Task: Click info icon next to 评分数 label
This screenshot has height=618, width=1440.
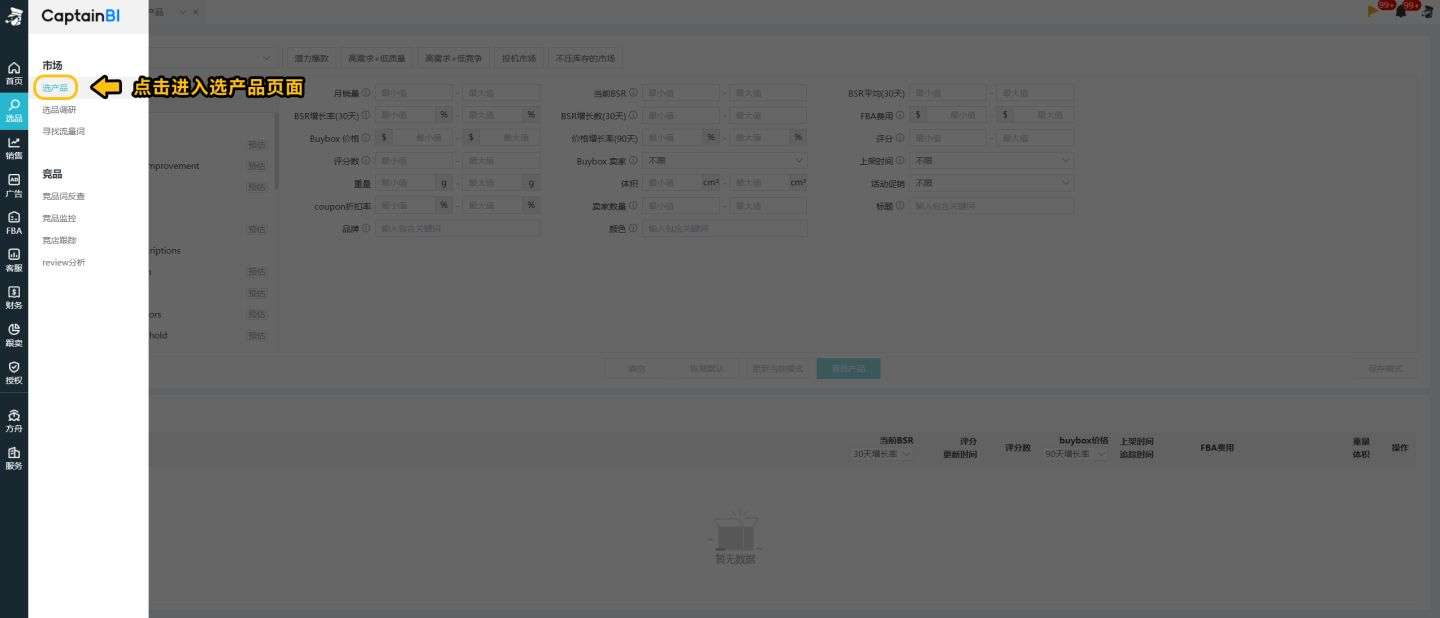Action: [366, 160]
